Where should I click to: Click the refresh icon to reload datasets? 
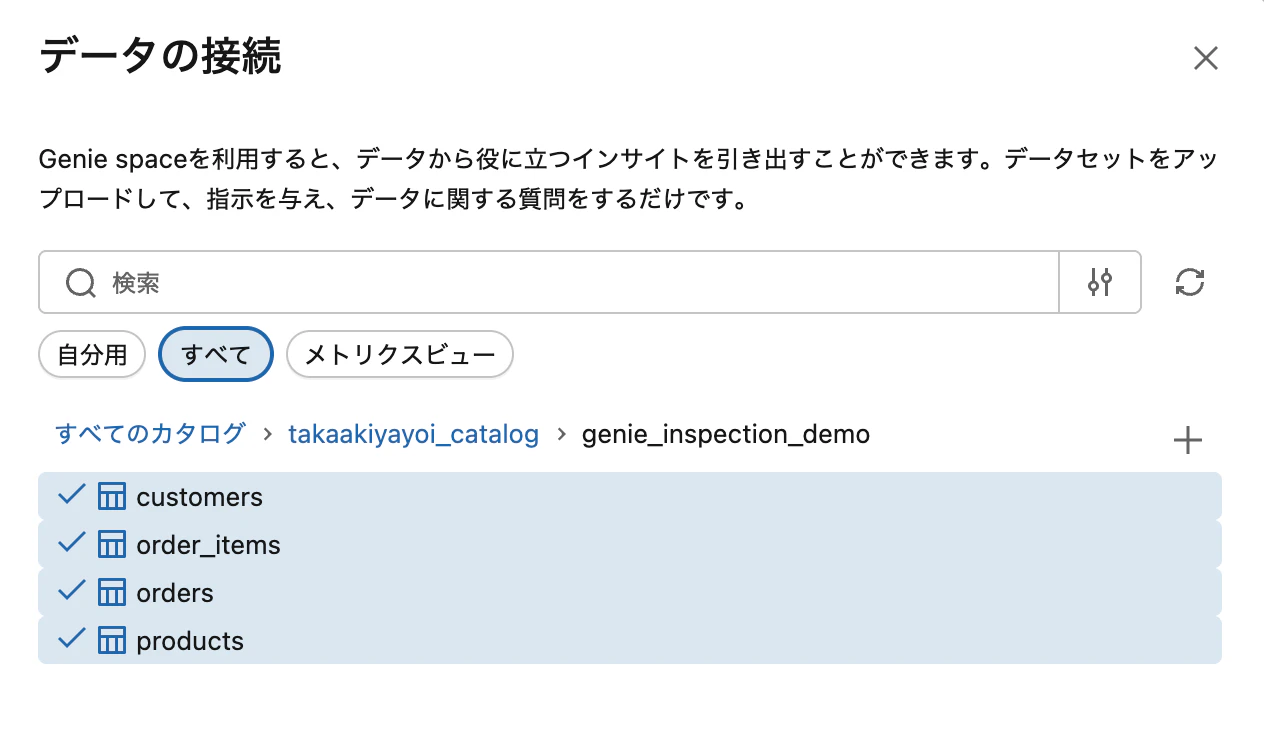(x=1189, y=282)
